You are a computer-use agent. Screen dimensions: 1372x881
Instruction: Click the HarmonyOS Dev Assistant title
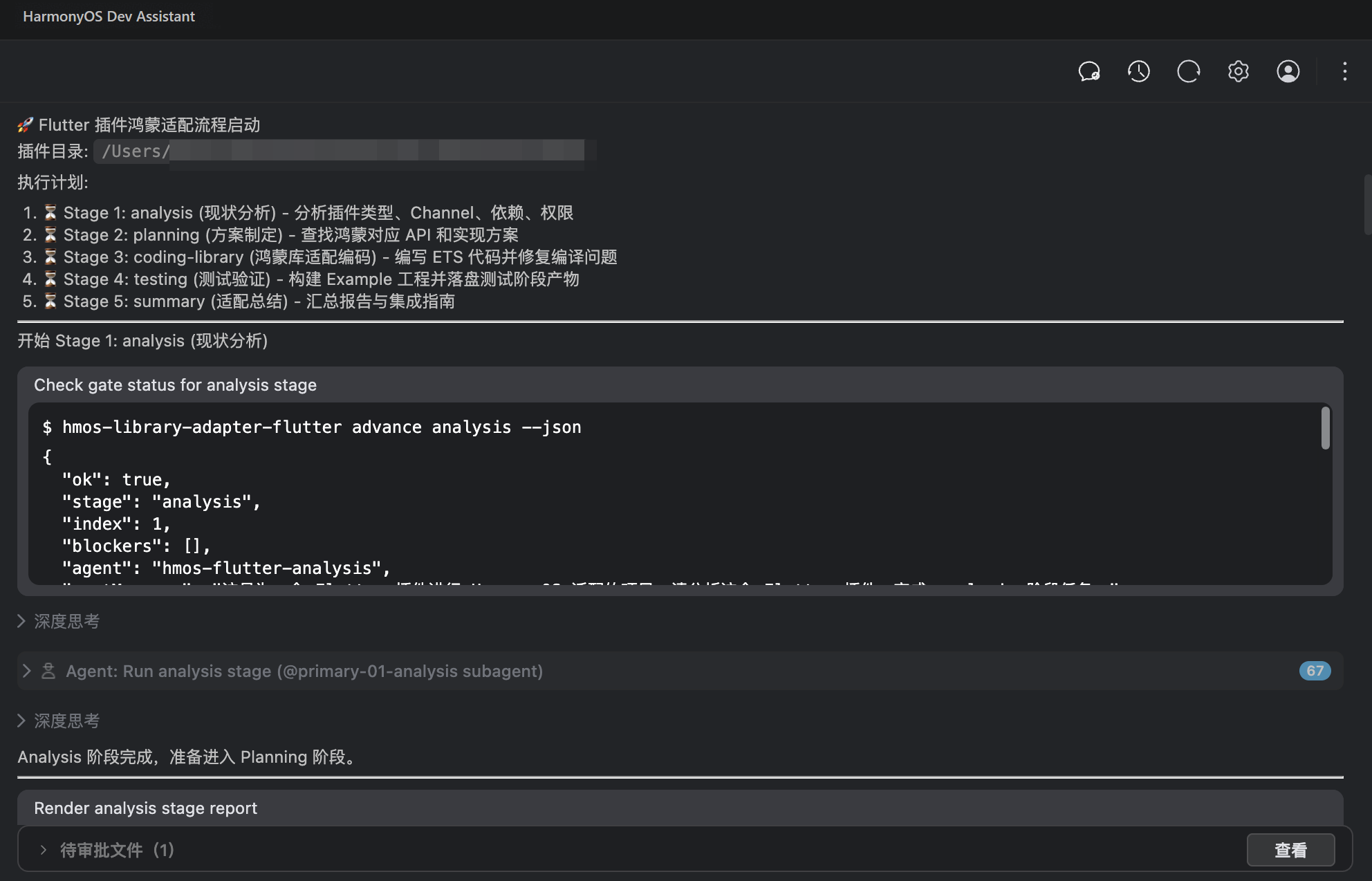(109, 17)
